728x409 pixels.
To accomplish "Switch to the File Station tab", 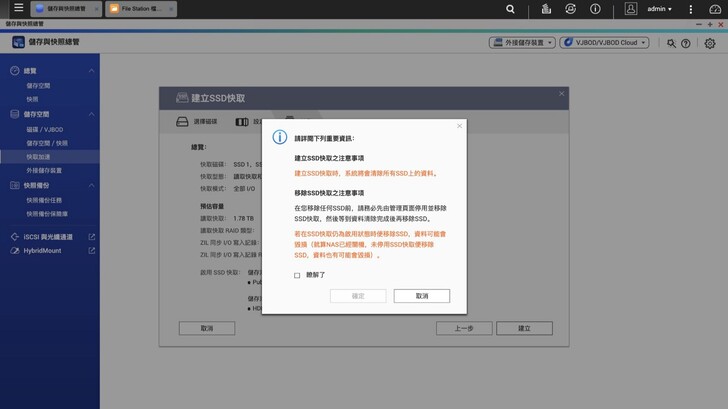I will [140, 9].
